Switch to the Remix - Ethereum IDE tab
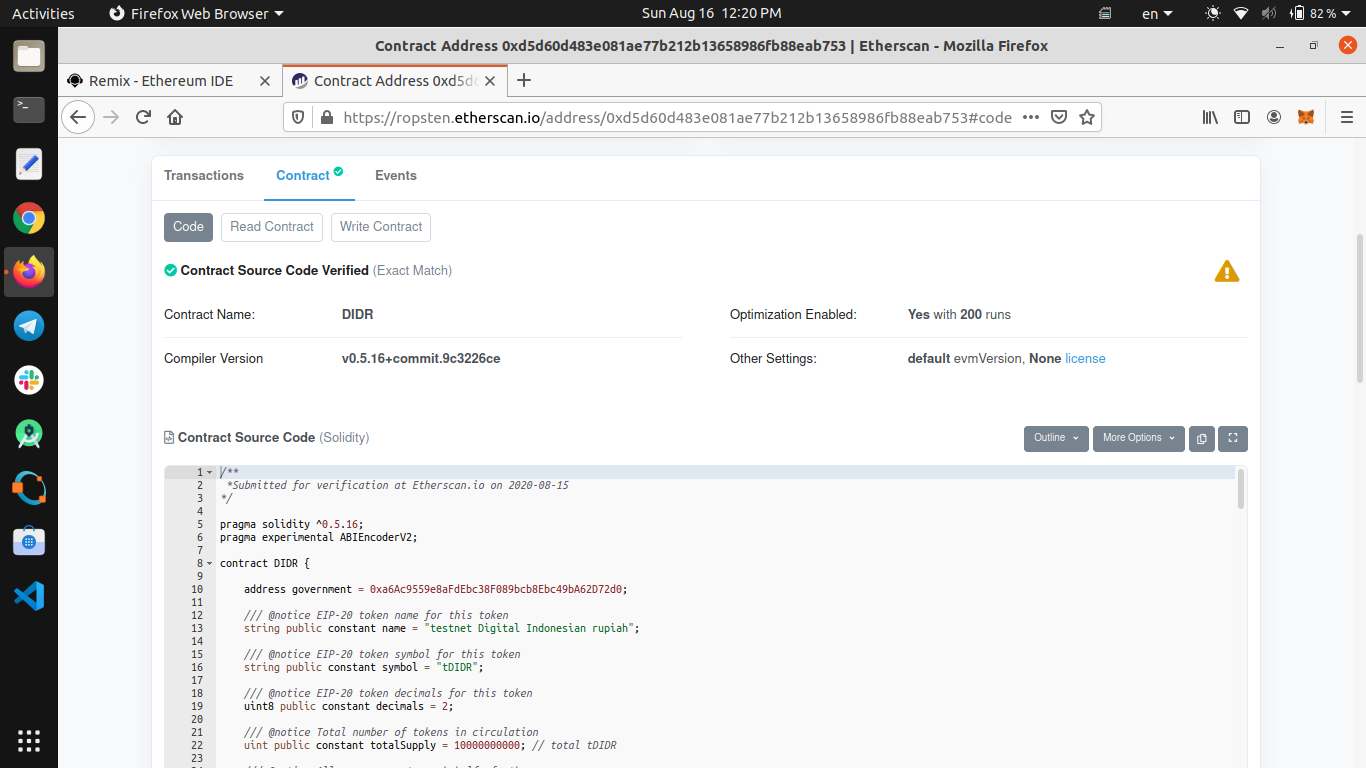1366x768 pixels. 161,81
